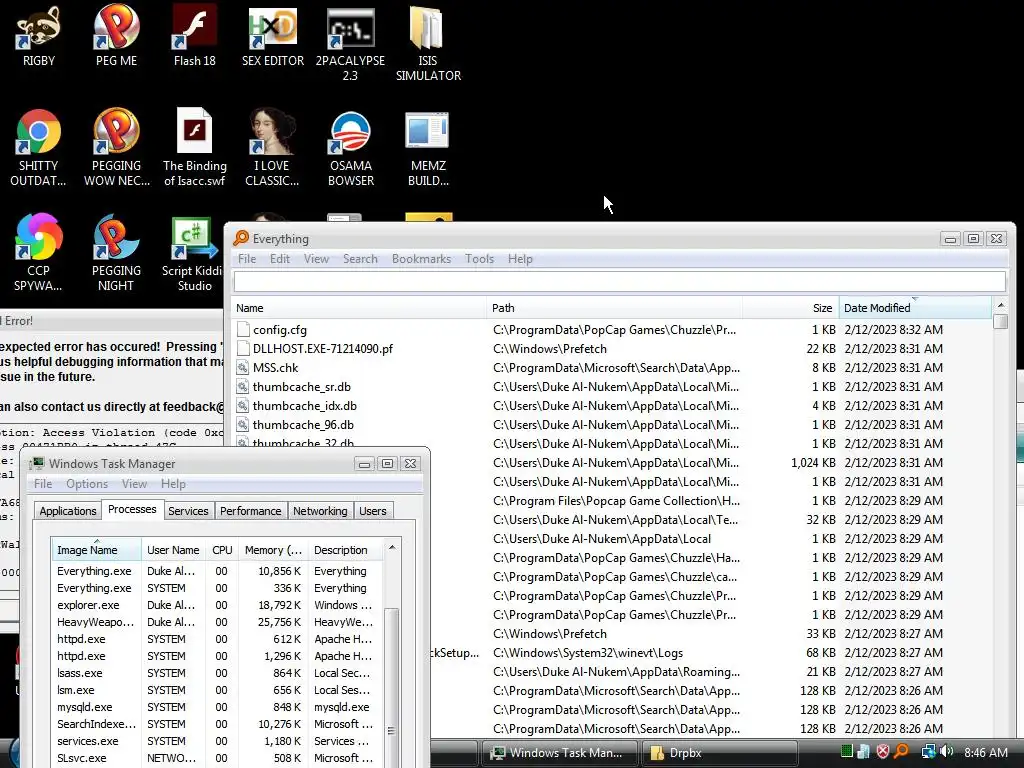Sort processes by CPU column header
The height and width of the screenshot is (768, 1024).
point(222,550)
